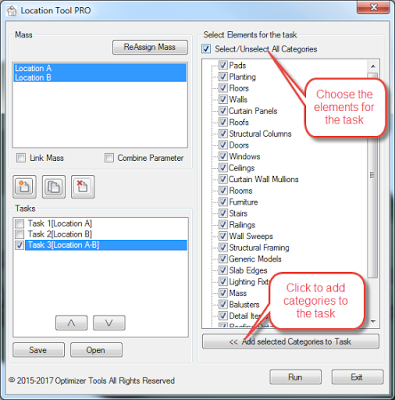
Task: Uncheck the Floors category checkbox
Action: click(223, 88)
